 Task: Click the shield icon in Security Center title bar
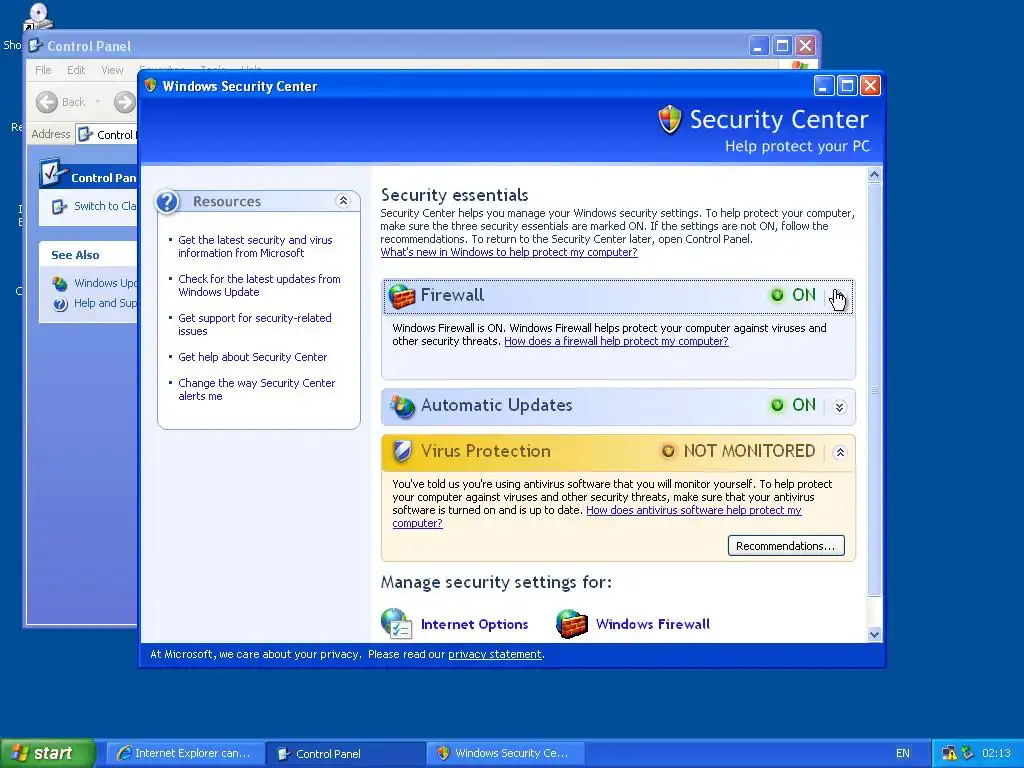(150, 86)
